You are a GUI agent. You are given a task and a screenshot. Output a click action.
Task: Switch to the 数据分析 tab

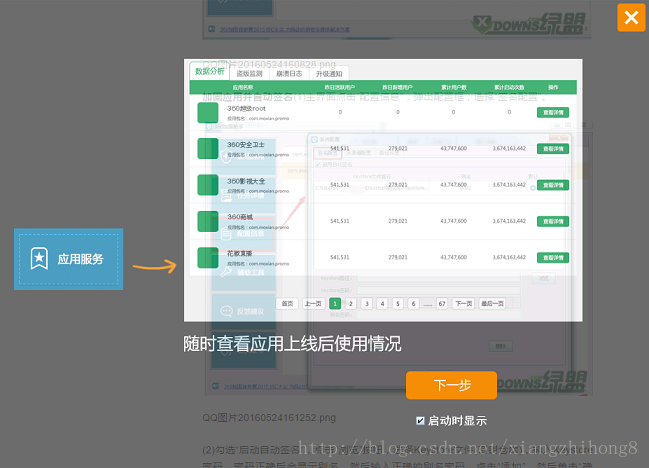(210, 71)
